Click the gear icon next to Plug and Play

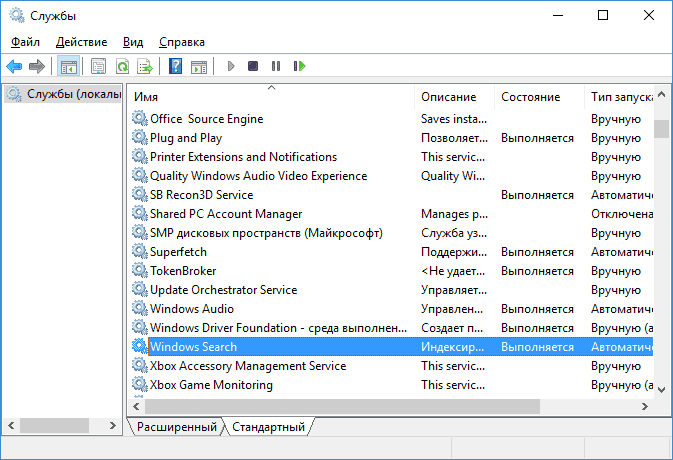tap(139, 137)
